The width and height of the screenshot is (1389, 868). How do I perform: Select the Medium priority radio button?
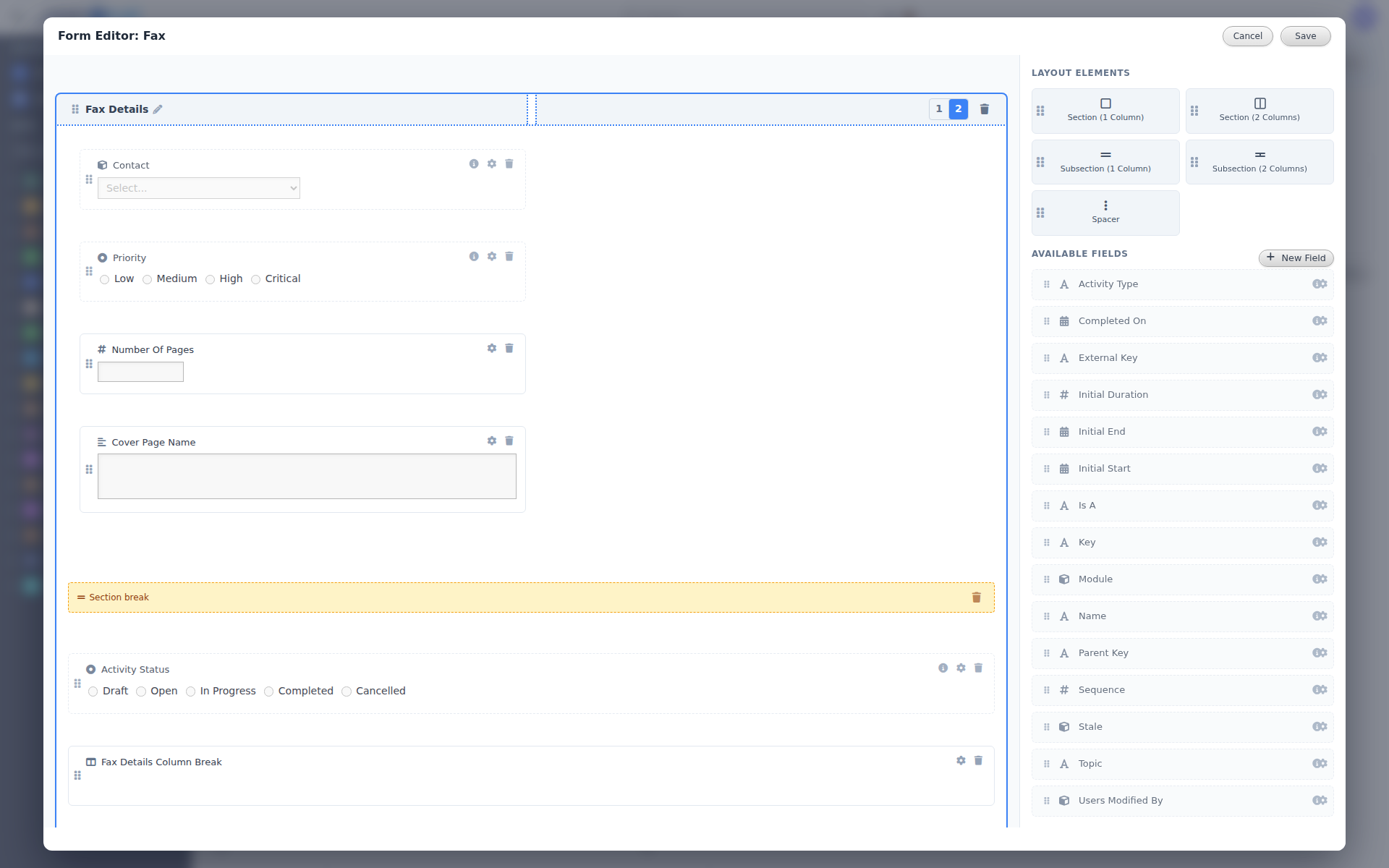(147, 279)
